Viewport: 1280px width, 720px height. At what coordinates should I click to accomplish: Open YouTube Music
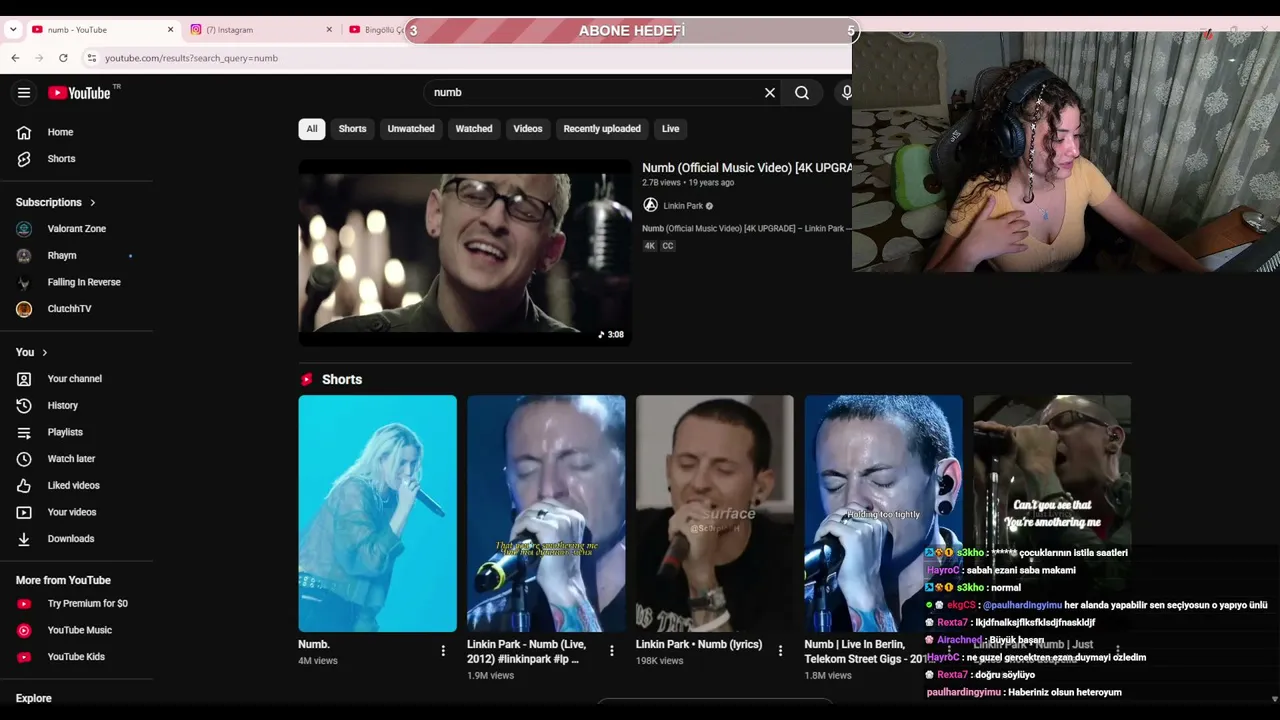pyautogui.click(x=77, y=630)
